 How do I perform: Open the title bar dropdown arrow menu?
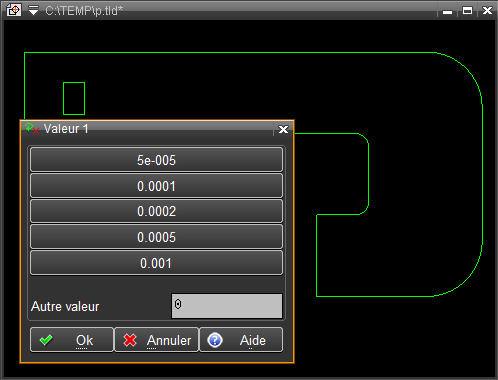[x=33, y=11]
